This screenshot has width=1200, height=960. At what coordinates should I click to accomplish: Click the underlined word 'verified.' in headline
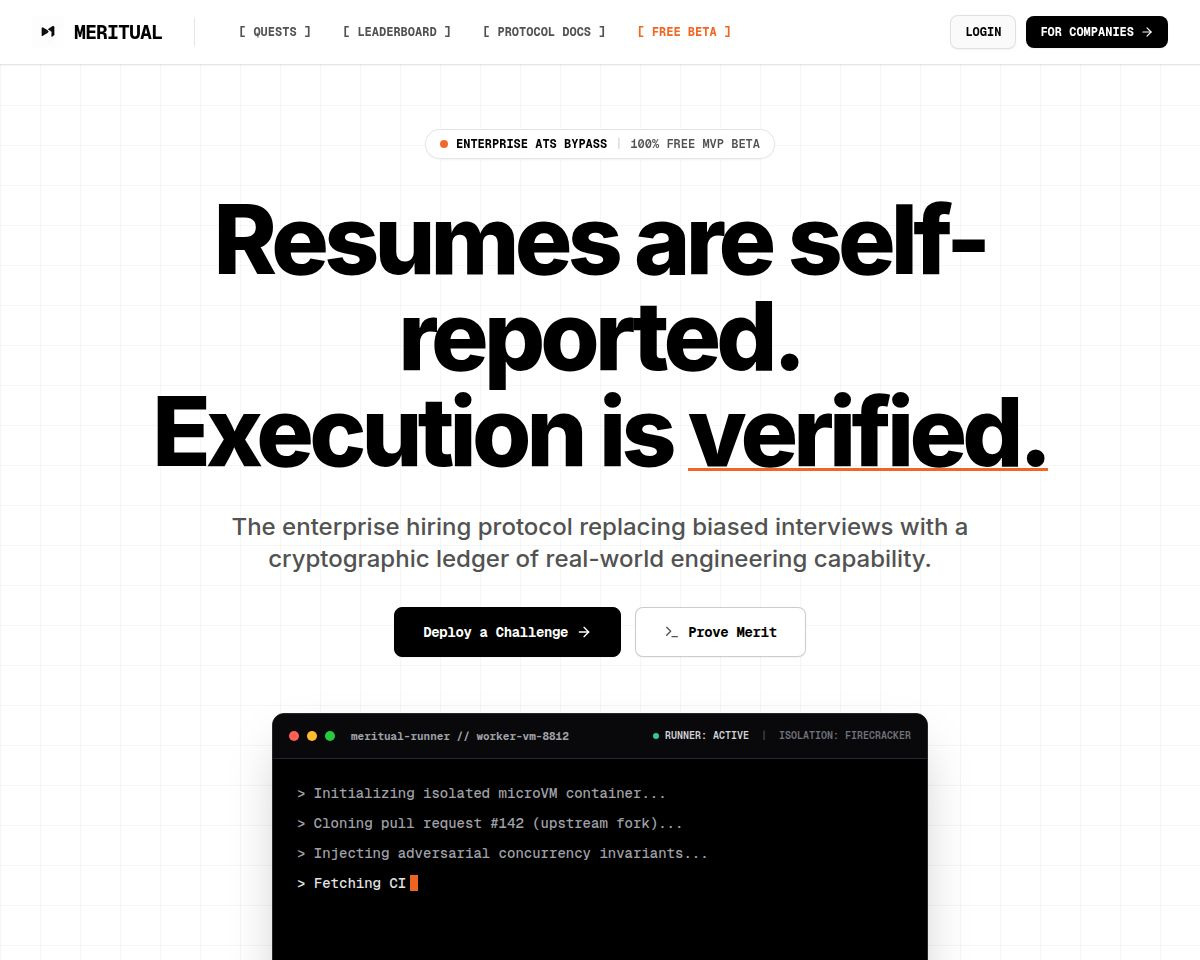point(868,433)
